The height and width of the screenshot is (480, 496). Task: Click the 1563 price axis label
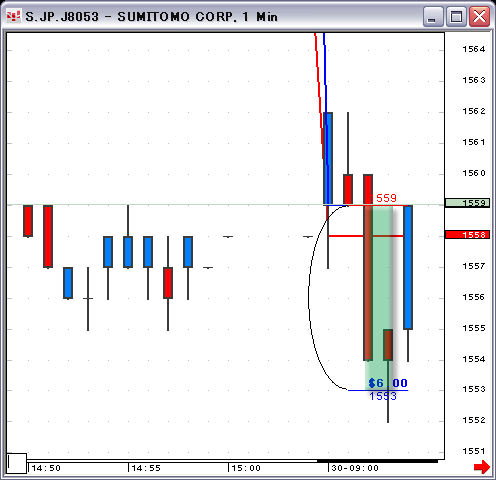tap(474, 80)
